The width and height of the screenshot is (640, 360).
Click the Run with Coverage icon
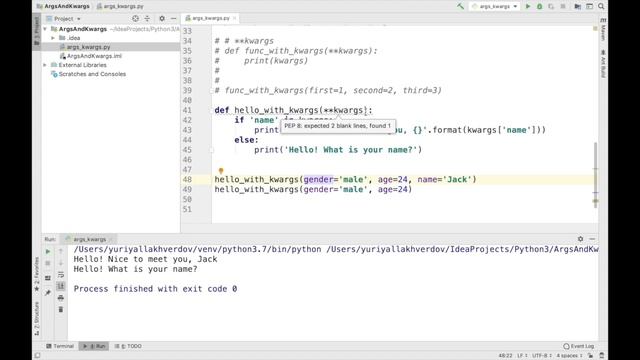[x=551, y=6]
